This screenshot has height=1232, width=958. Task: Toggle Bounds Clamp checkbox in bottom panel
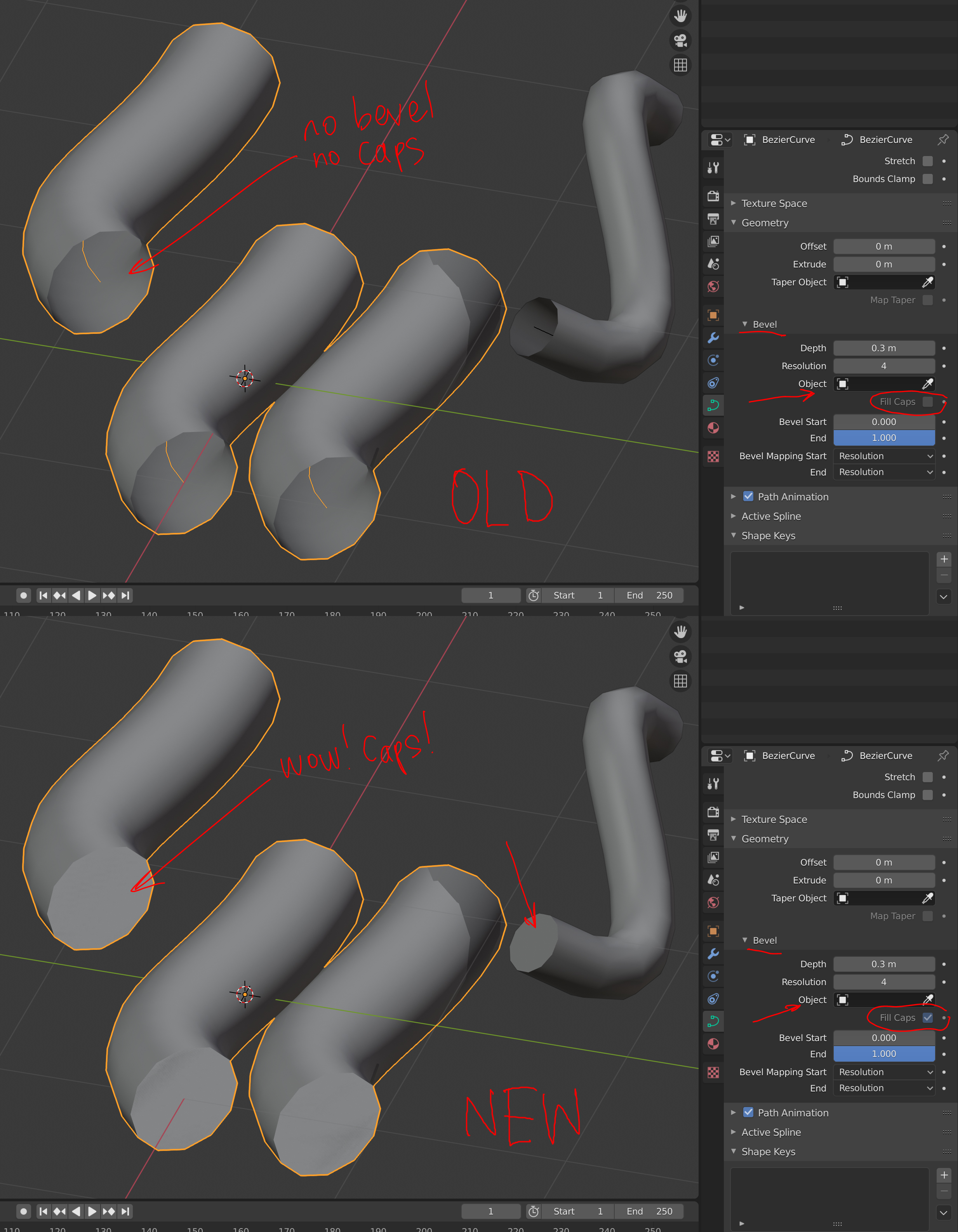click(x=928, y=795)
